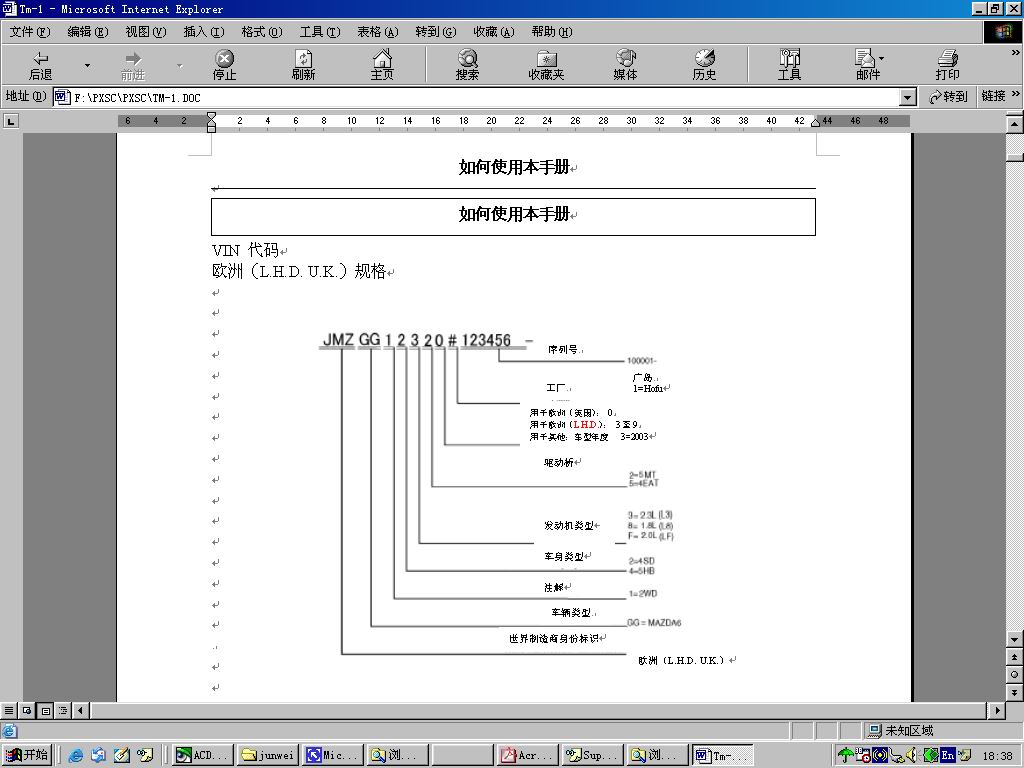The width and height of the screenshot is (1024, 768).
Task: Open the 视图 menu
Action: click(x=146, y=31)
